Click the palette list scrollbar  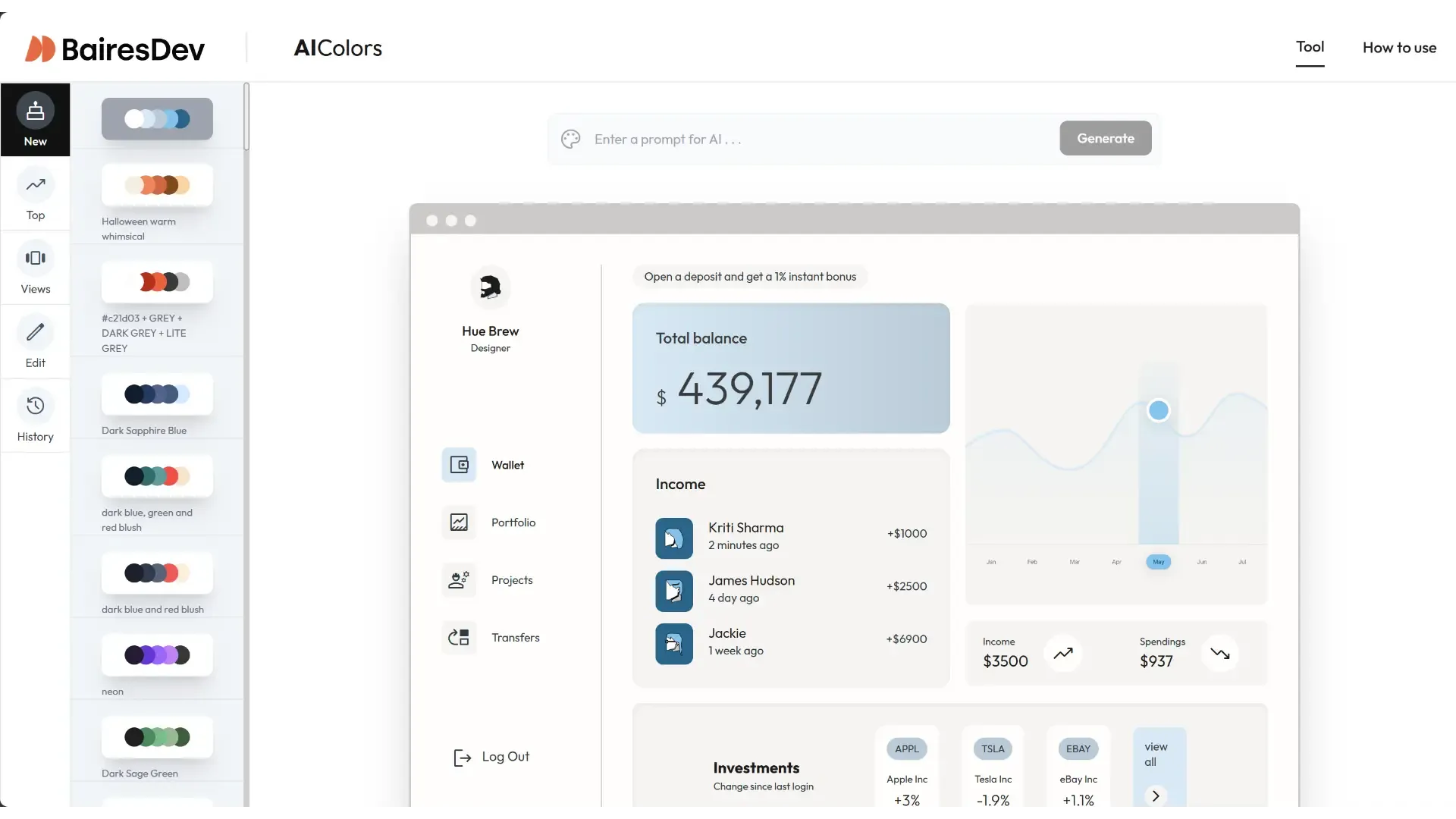tap(246, 118)
